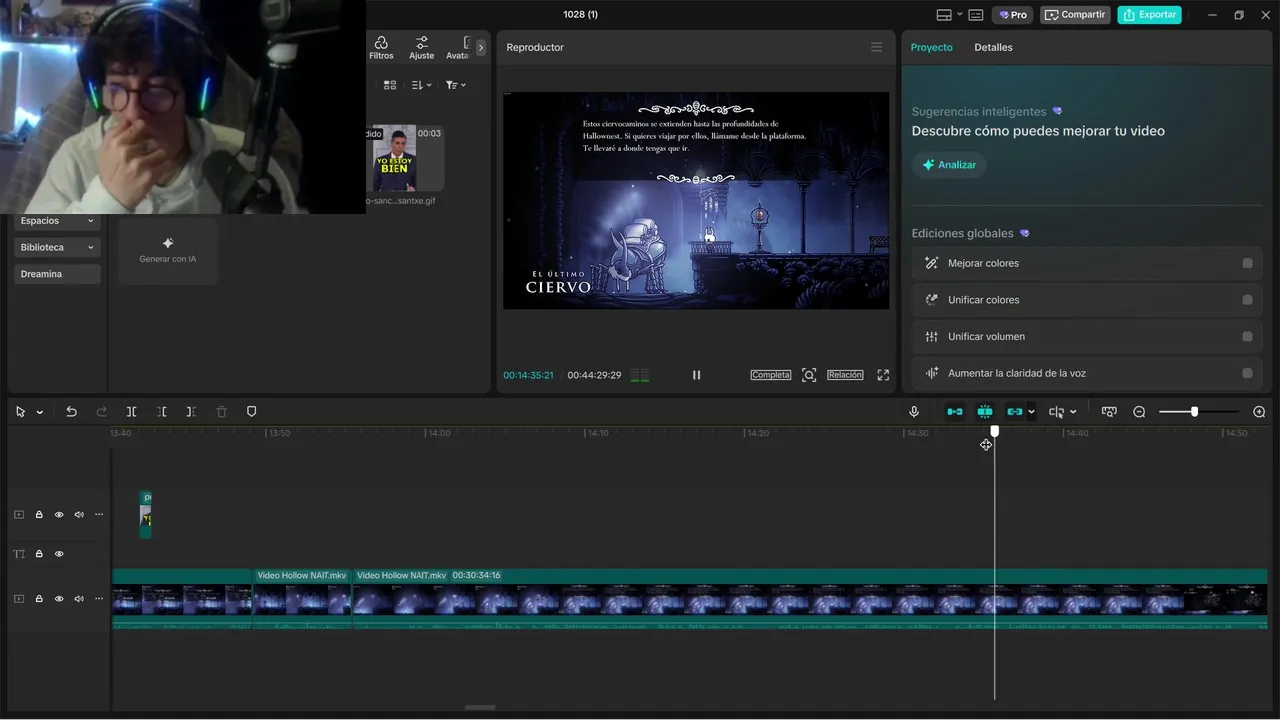Open more options for main video track
The width and height of the screenshot is (1280, 720).
tap(99, 599)
